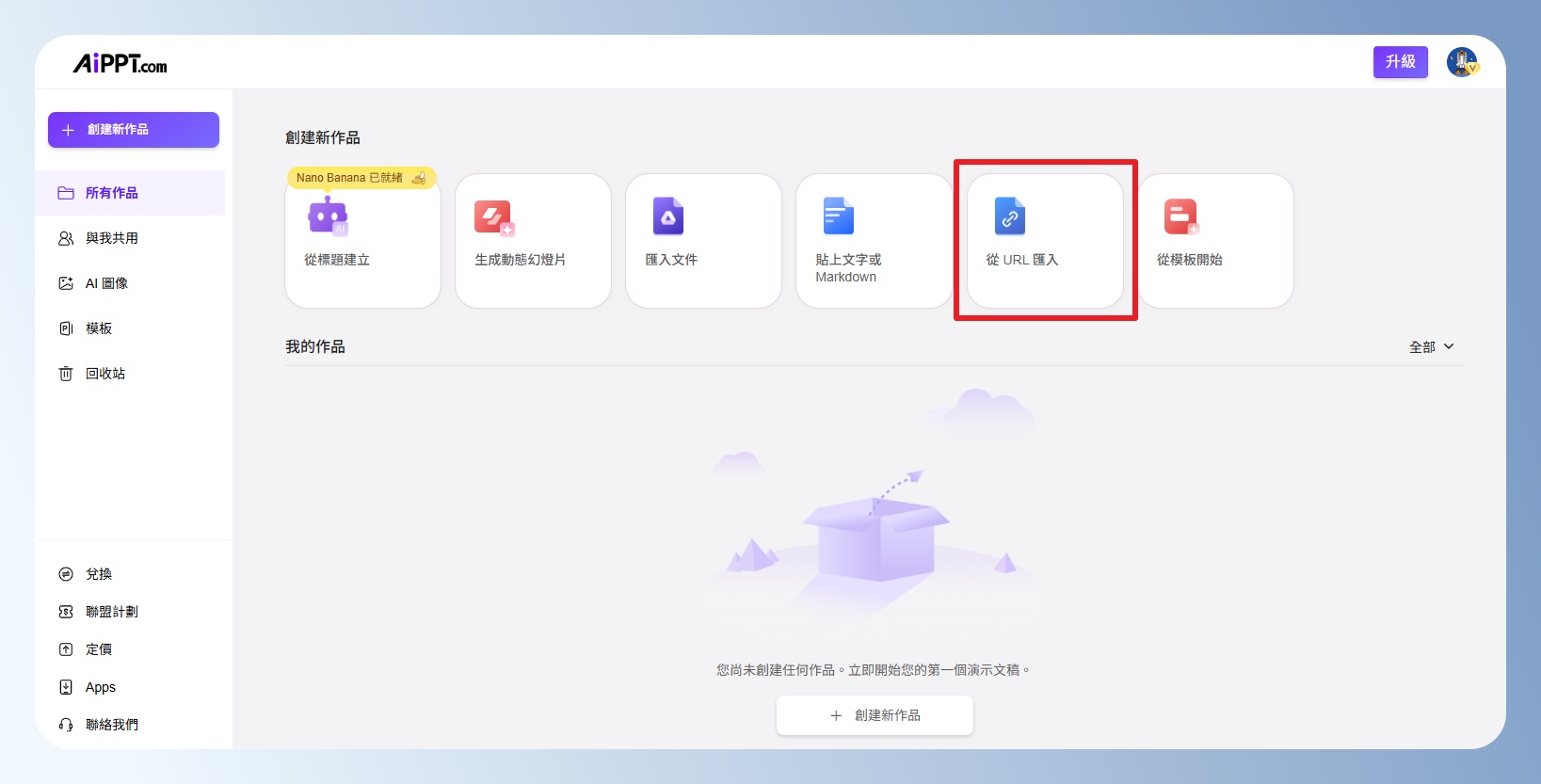The height and width of the screenshot is (784, 1541).
Task: Click the purple 升級 upgrade button
Action: point(1400,62)
